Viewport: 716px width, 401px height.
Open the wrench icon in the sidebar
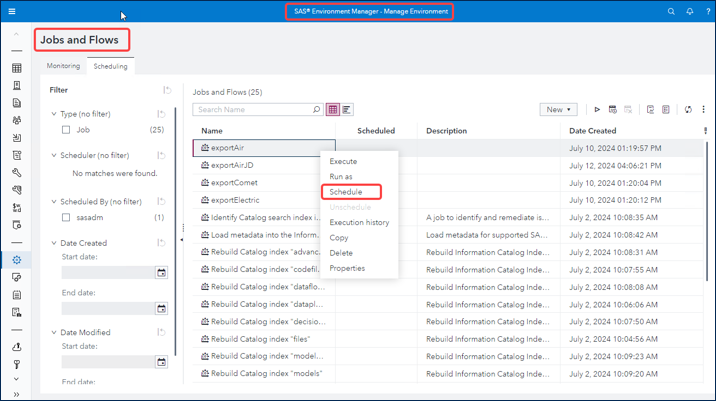(x=17, y=173)
